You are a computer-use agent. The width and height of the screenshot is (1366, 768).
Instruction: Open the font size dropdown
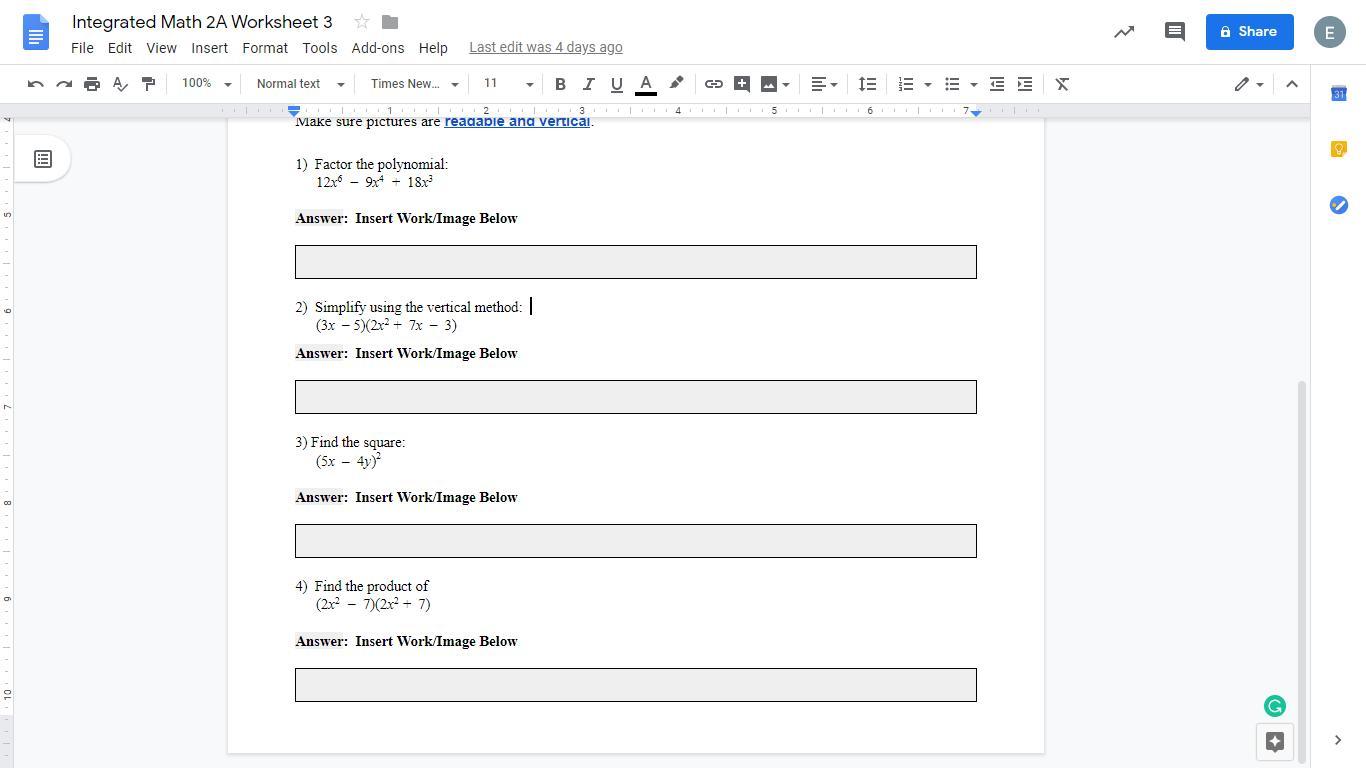coord(508,84)
